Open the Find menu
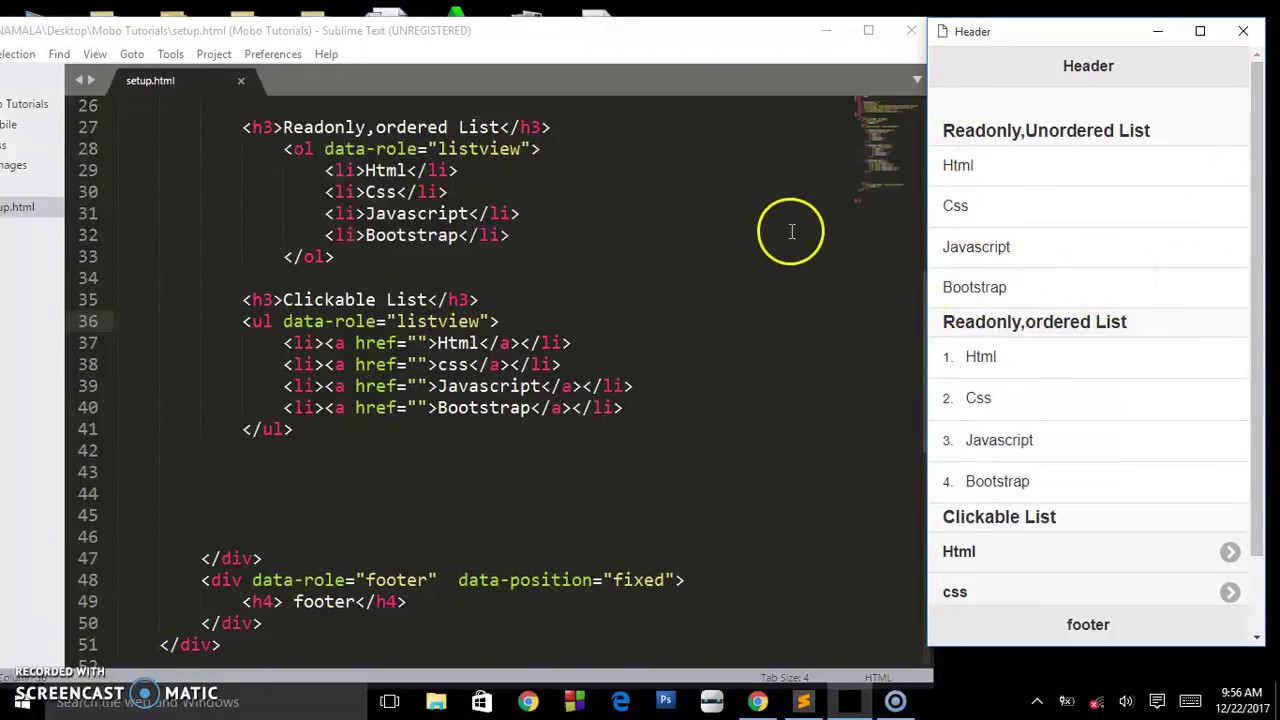Viewport: 1280px width, 720px height. click(x=59, y=54)
